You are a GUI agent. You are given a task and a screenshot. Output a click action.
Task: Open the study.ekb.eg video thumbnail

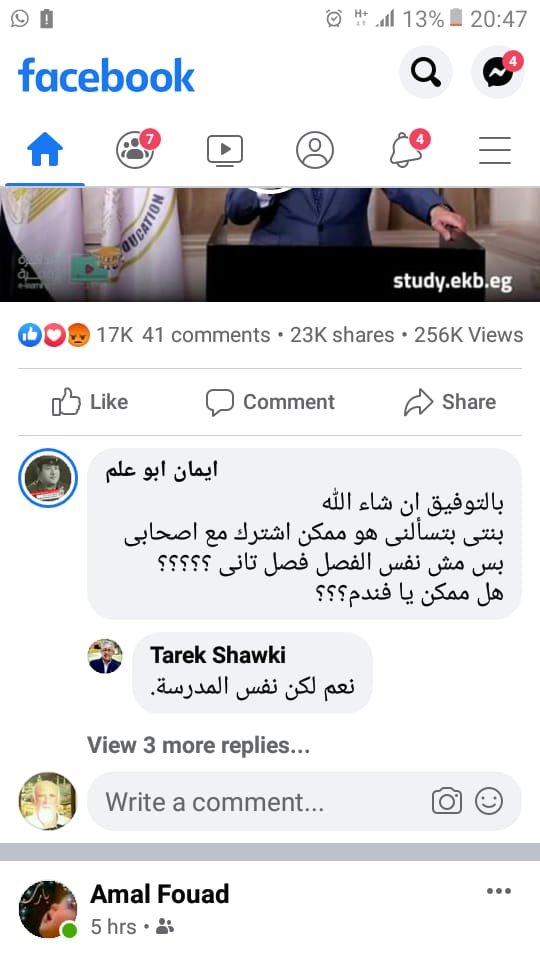point(270,244)
